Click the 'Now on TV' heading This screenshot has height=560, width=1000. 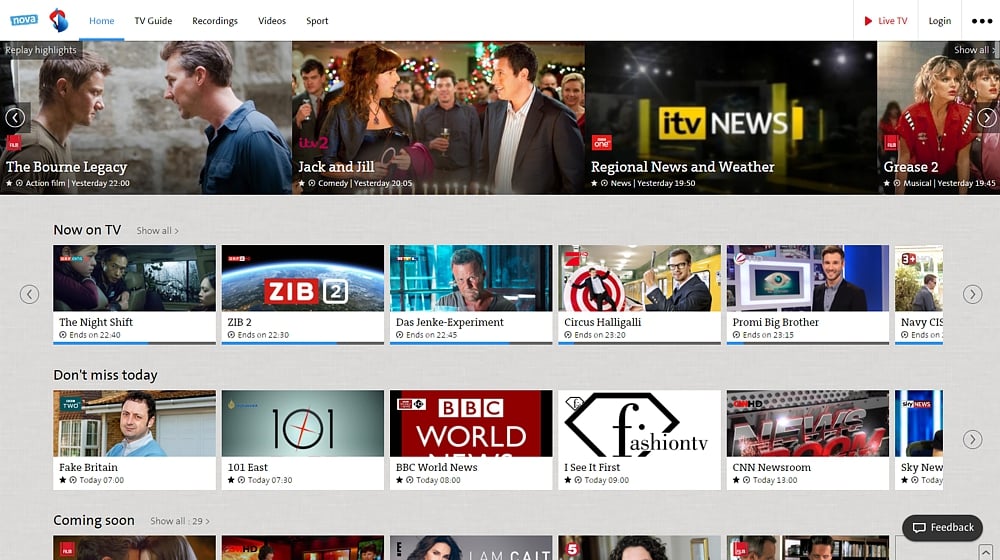[x=87, y=230]
